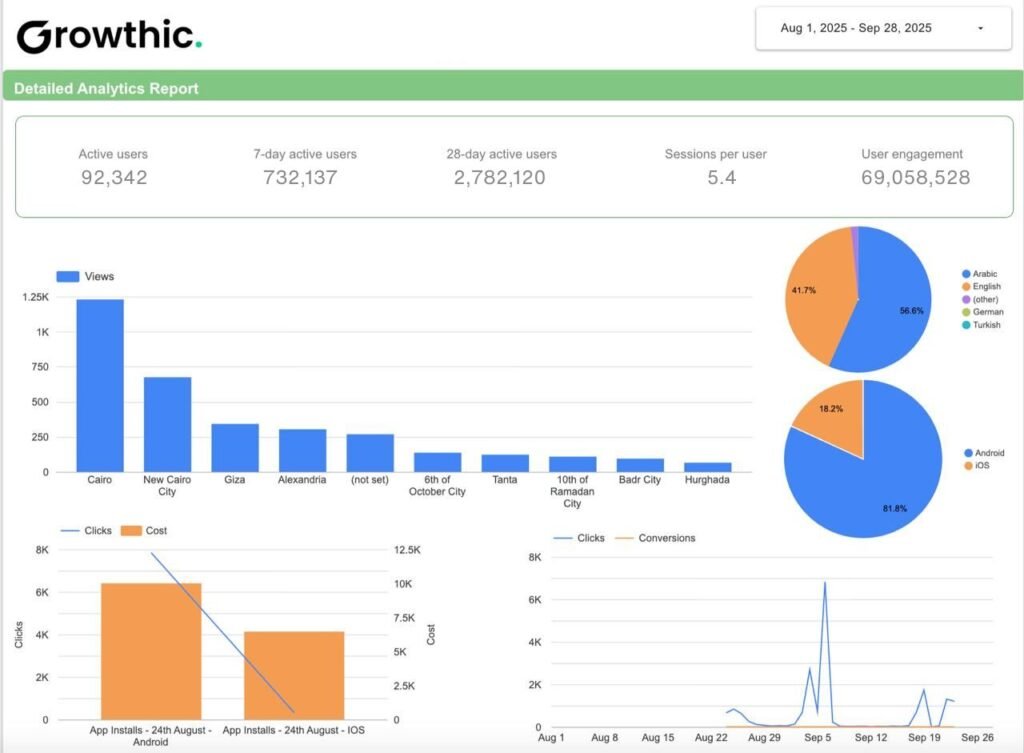Click the Detailed Analytics Report header
This screenshot has height=753, width=1024.
pyautogui.click(x=106, y=88)
